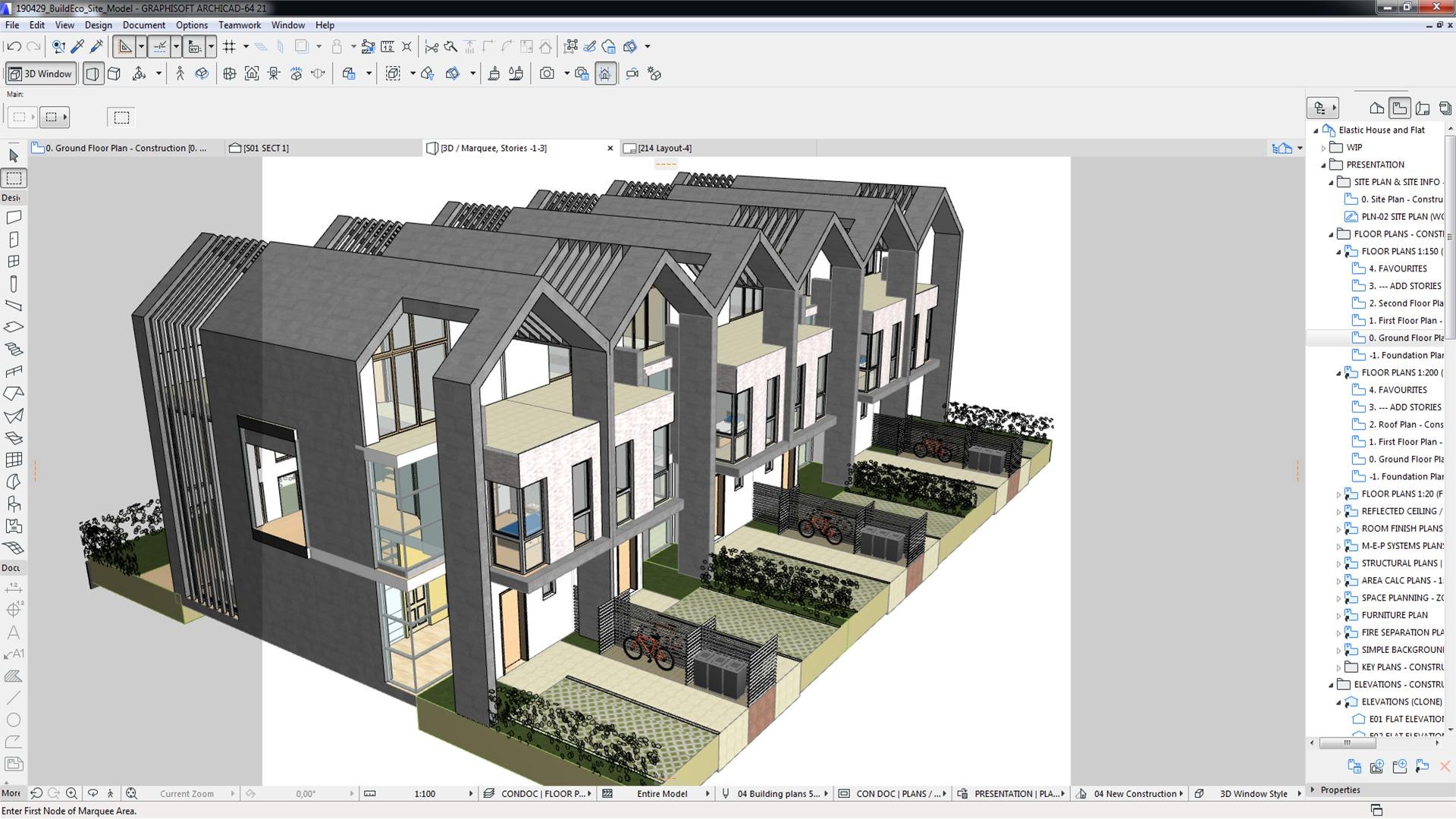Activate the Wall tool in toolbar

click(x=14, y=218)
